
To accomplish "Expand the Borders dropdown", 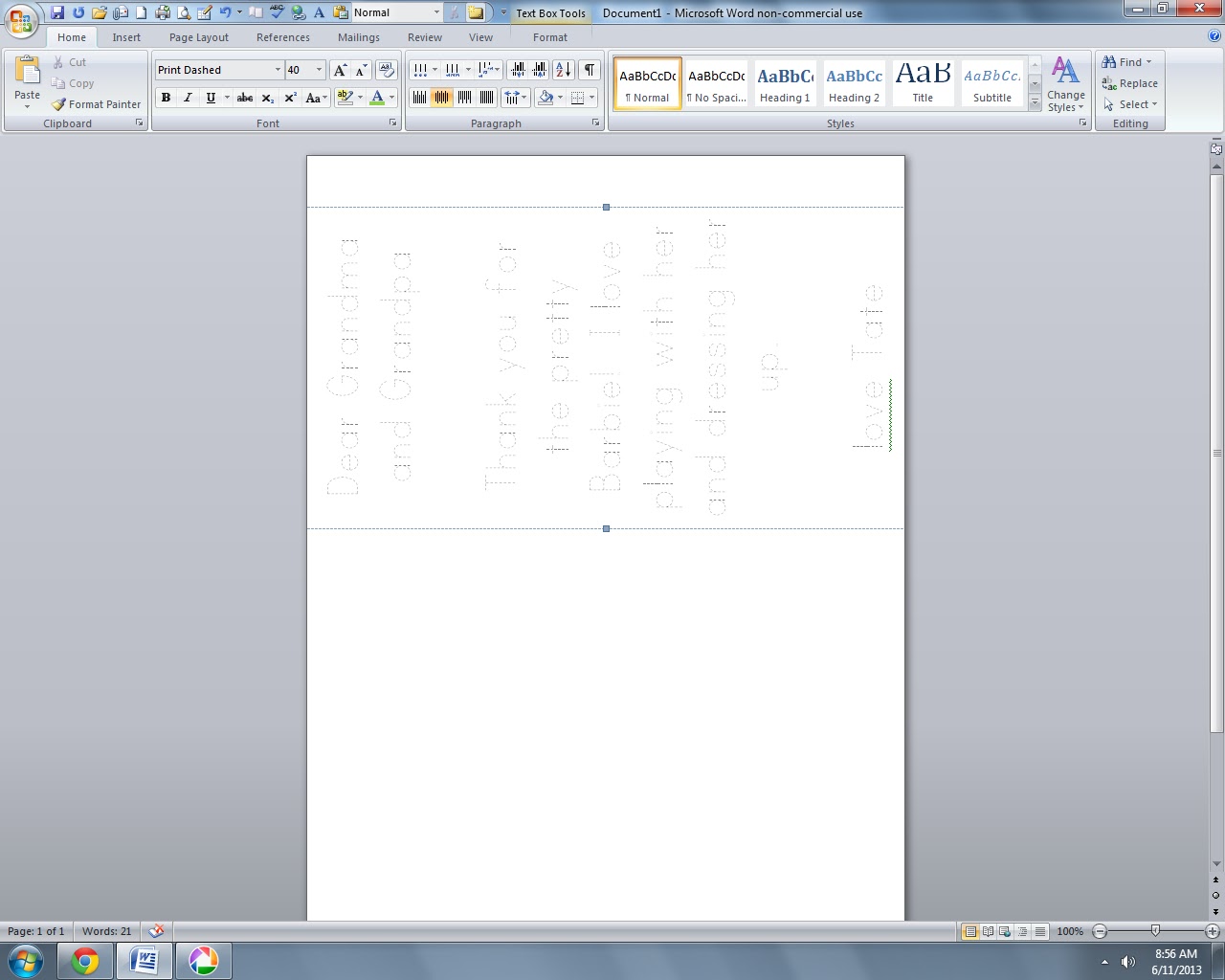I will 591,98.
